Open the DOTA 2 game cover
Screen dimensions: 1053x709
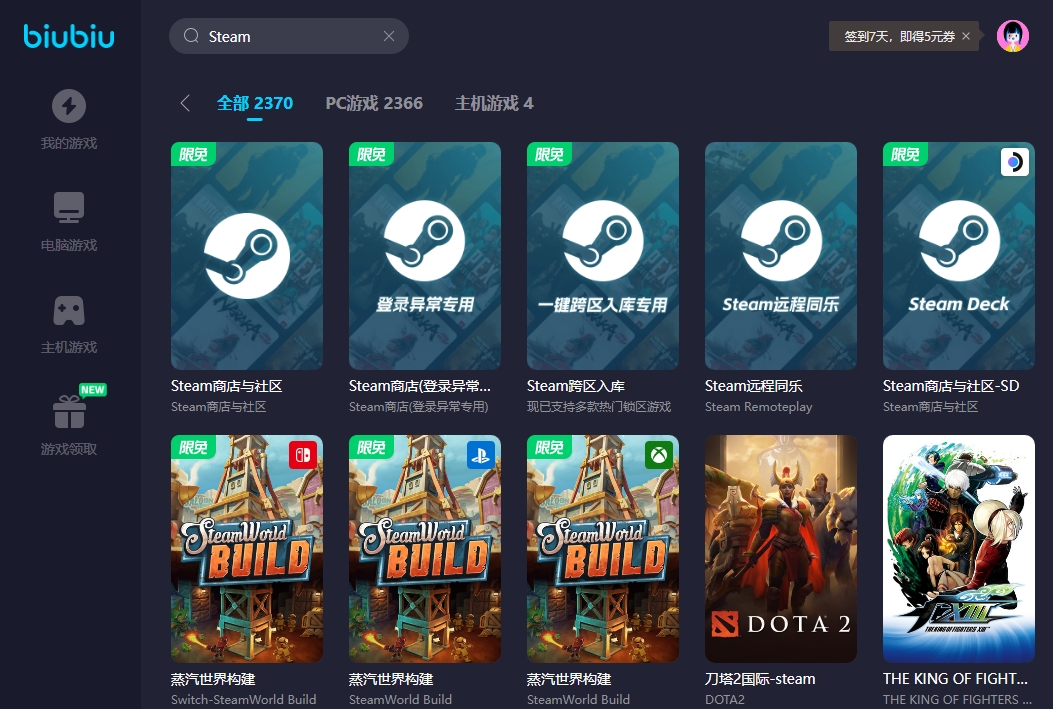[x=781, y=548]
